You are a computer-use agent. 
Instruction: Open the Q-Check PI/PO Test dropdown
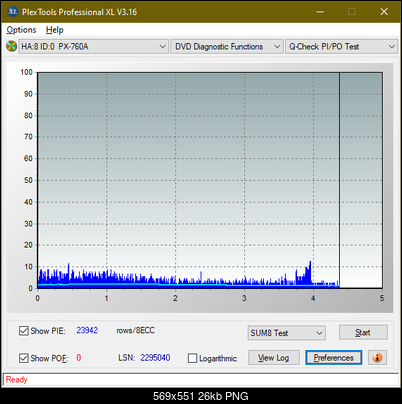click(x=342, y=47)
